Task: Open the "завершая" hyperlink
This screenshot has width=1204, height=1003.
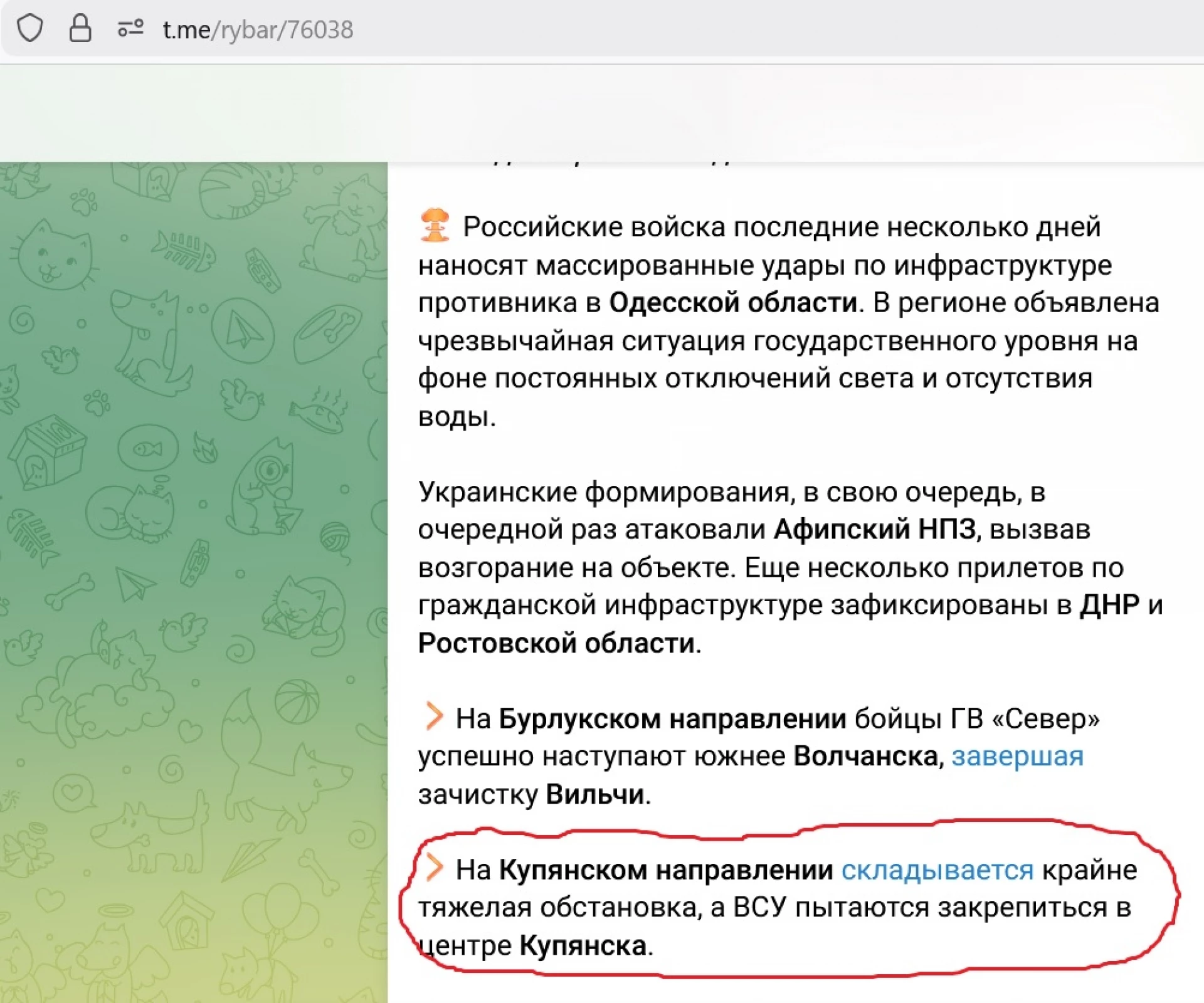Action: click(1017, 756)
